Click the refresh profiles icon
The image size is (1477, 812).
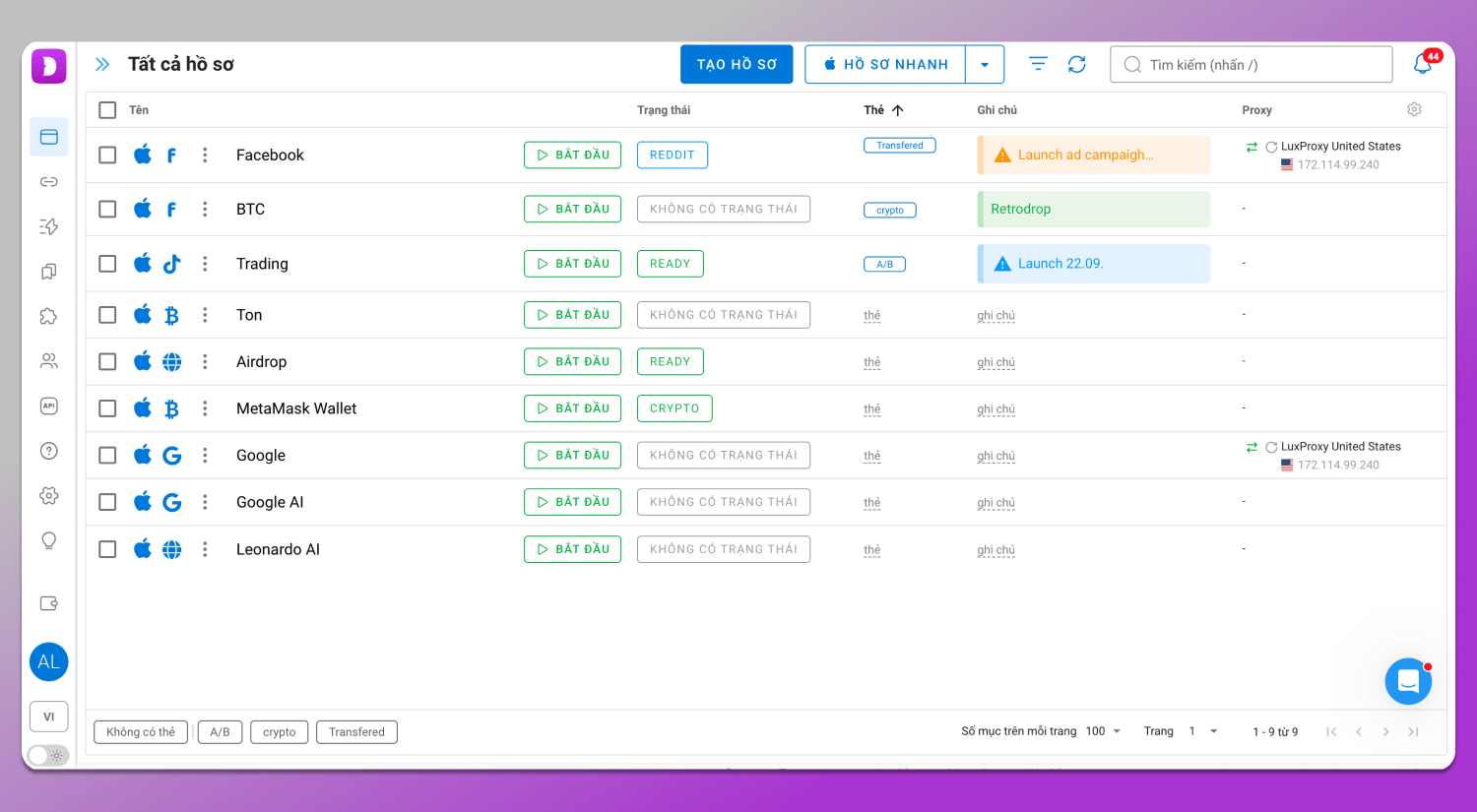pos(1077,64)
